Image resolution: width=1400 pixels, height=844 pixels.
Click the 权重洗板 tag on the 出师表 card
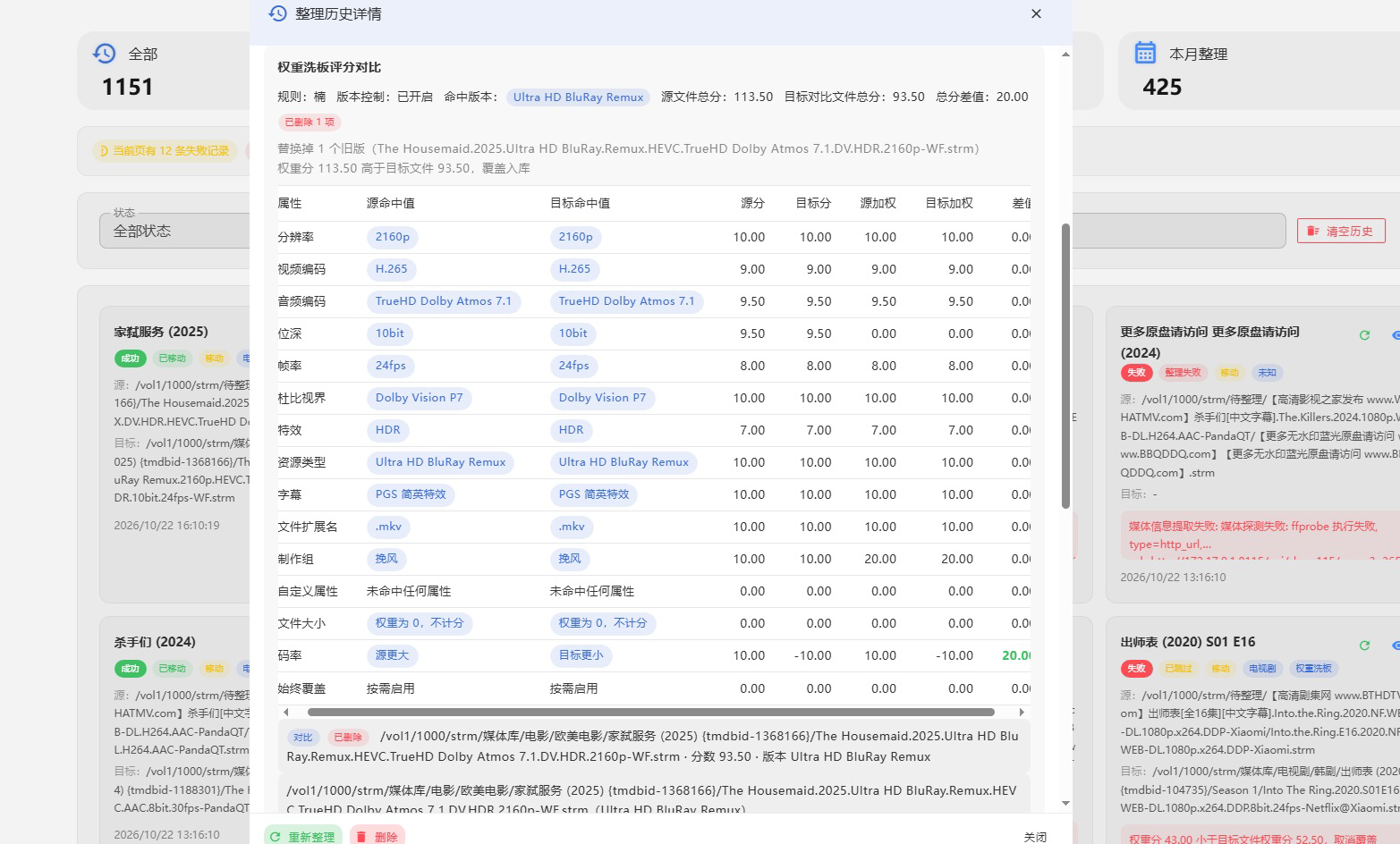point(1313,668)
